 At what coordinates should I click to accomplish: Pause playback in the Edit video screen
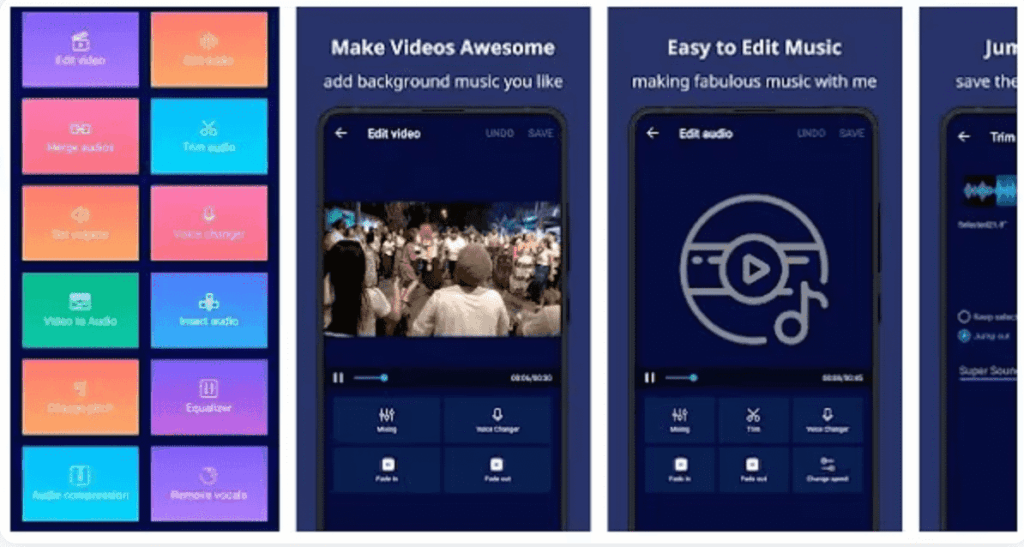pos(338,378)
